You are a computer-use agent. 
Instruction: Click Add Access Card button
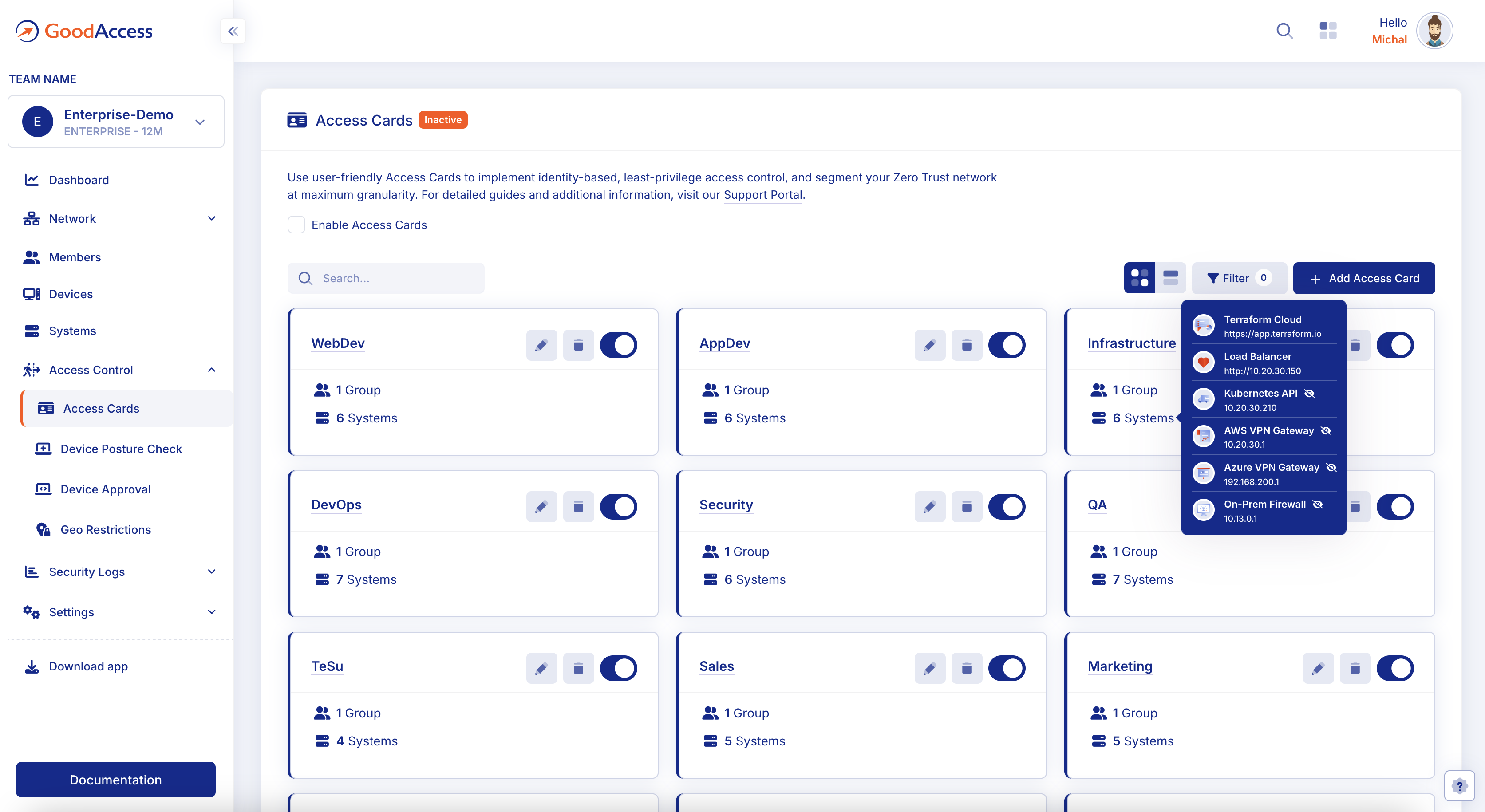1363,278
